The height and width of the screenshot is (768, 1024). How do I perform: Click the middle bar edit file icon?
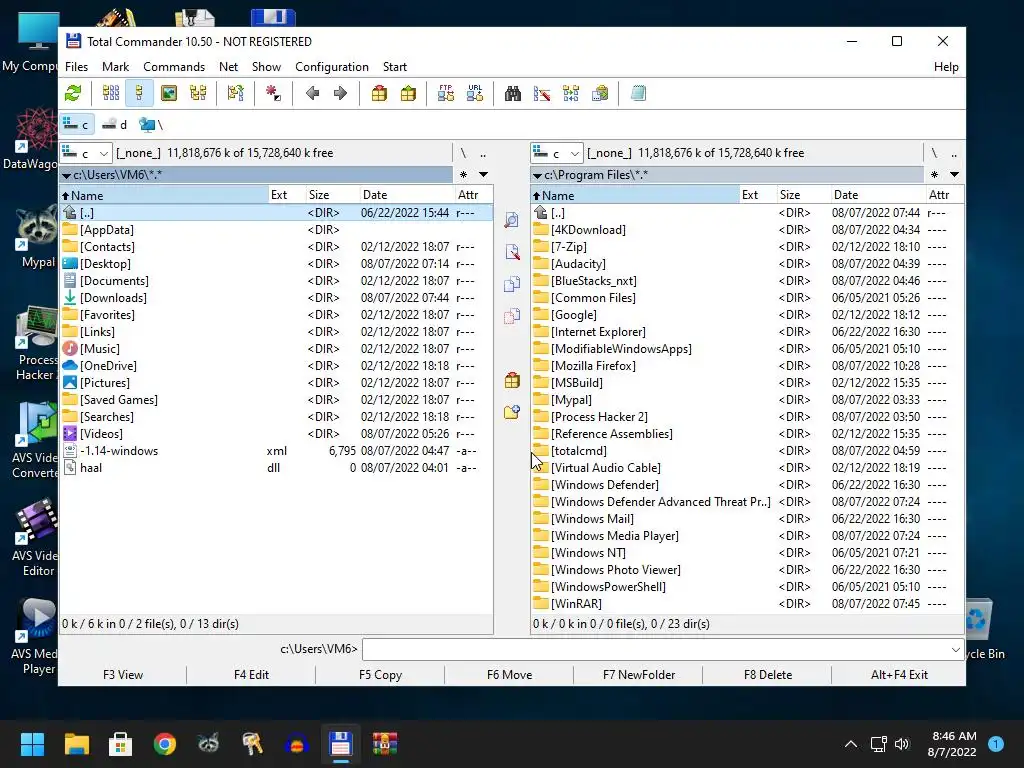click(x=512, y=252)
